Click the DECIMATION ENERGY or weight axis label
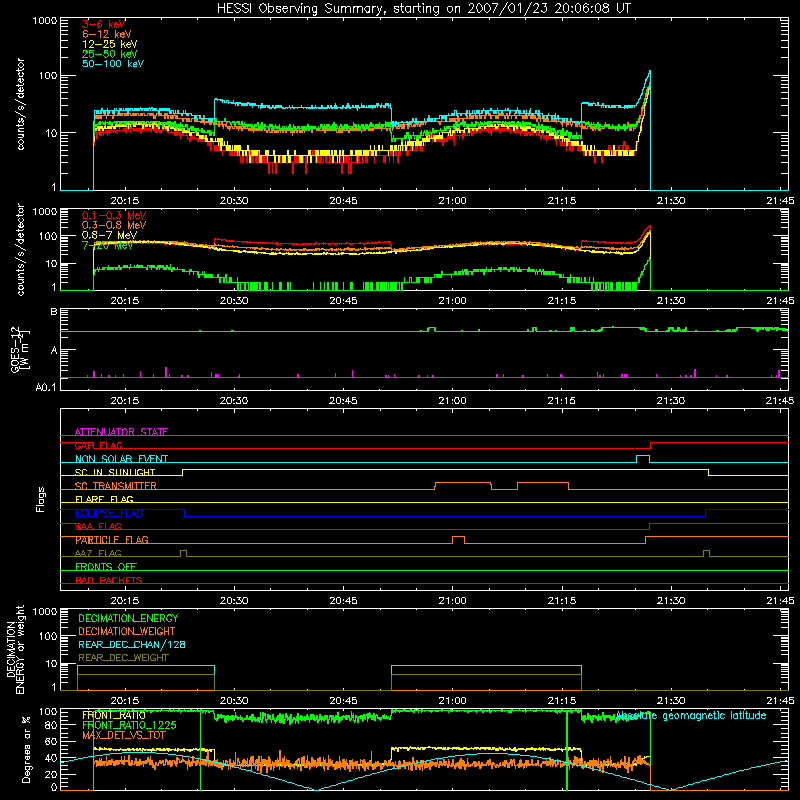Viewport: 800px width, 800px height. click(15, 649)
